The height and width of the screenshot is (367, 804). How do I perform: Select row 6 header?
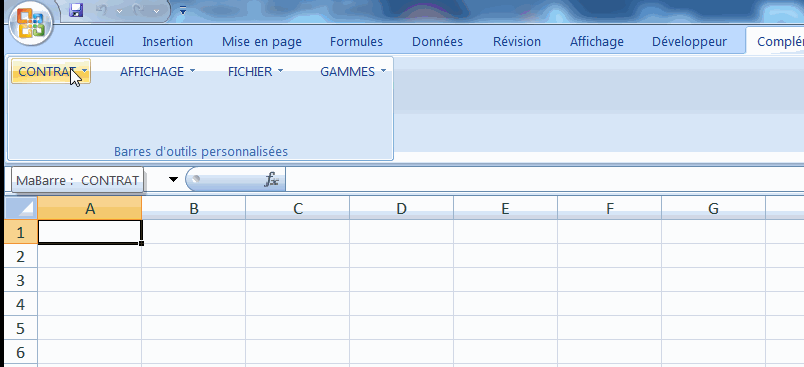pyautogui.click(x=21, y=352)
